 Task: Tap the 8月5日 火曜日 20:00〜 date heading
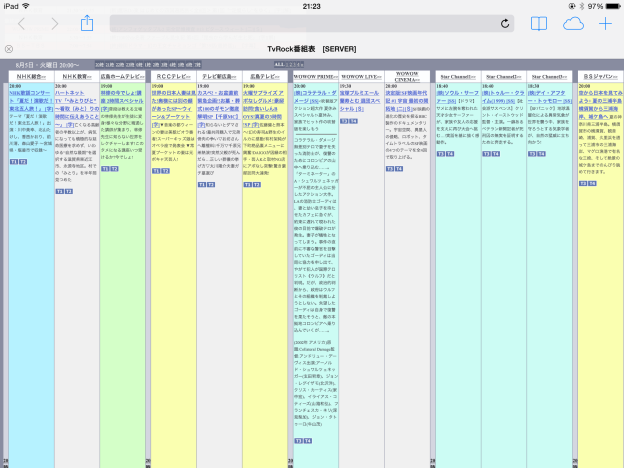point(47,65)
